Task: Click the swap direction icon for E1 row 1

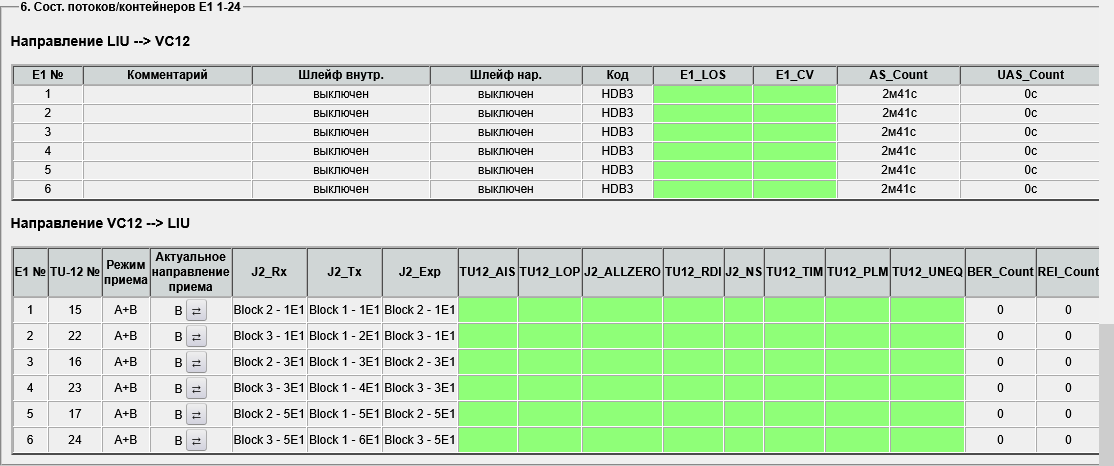Action: point(196,310)
